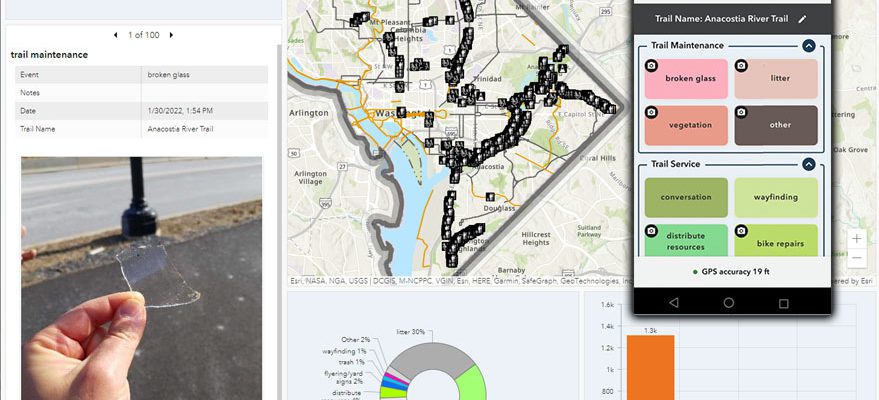Click the Trail Name header on phone

tap(721, 19)
